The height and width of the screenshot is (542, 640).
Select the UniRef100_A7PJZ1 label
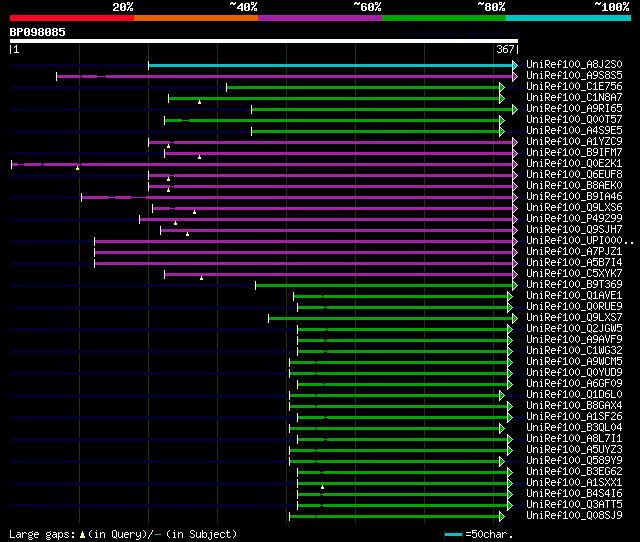tap(574, 252)
